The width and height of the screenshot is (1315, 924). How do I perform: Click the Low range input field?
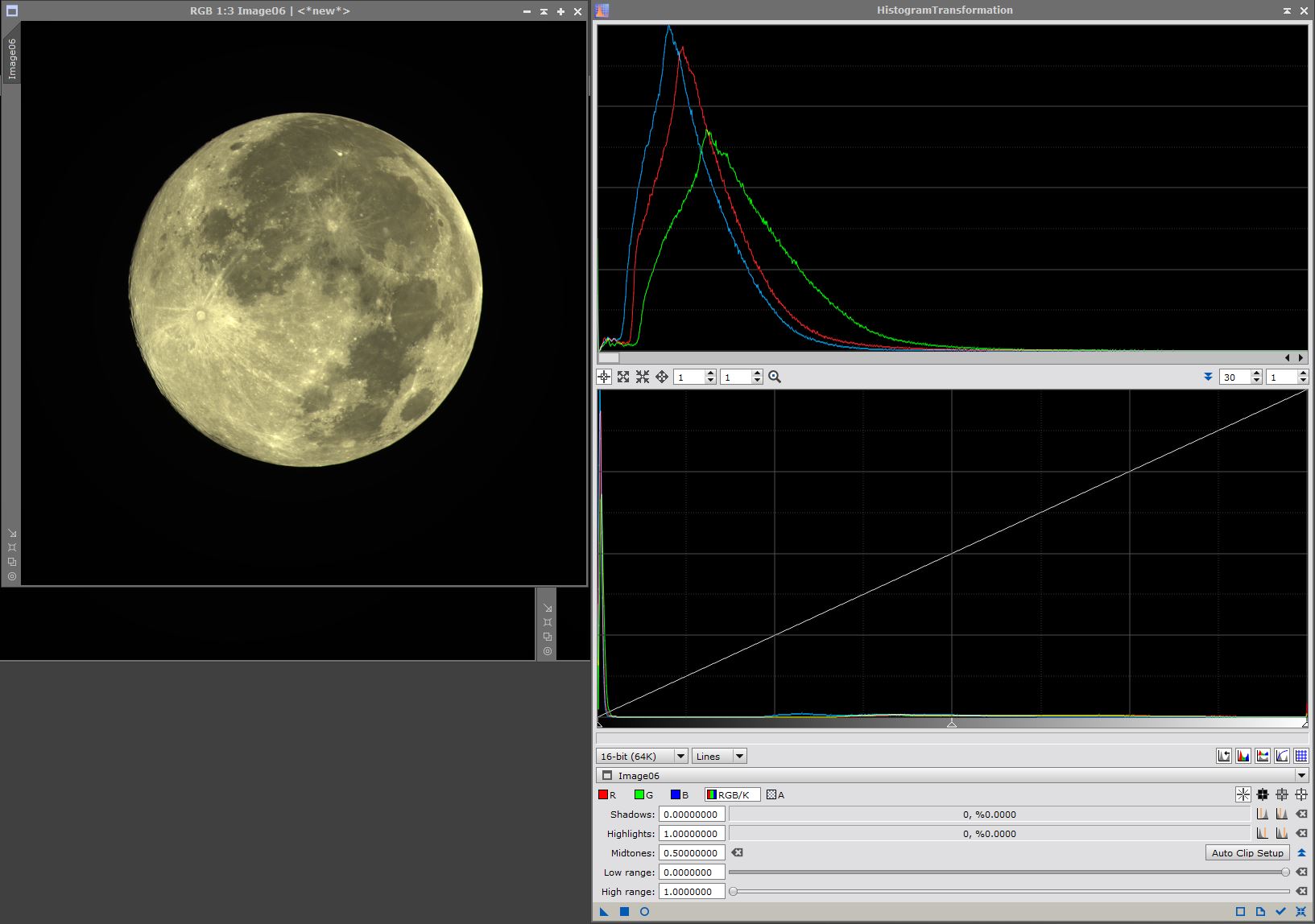click(x=692, y=872)
